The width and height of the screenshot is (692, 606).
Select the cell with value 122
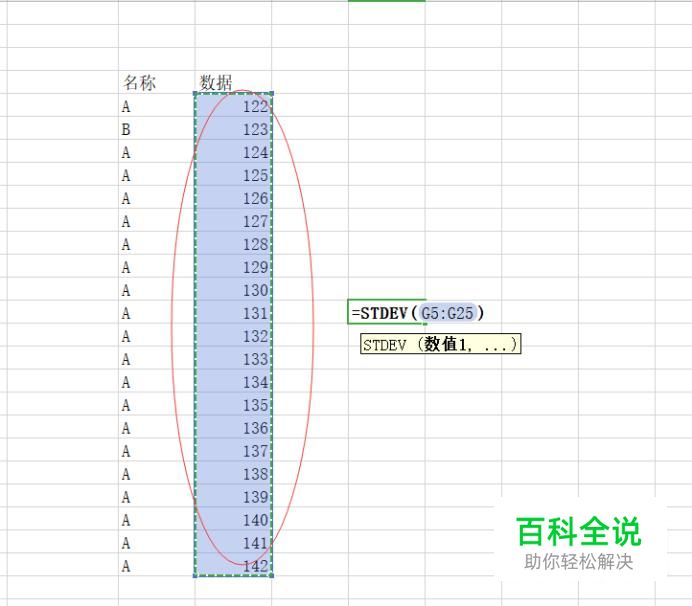click(x=233, y=106)
